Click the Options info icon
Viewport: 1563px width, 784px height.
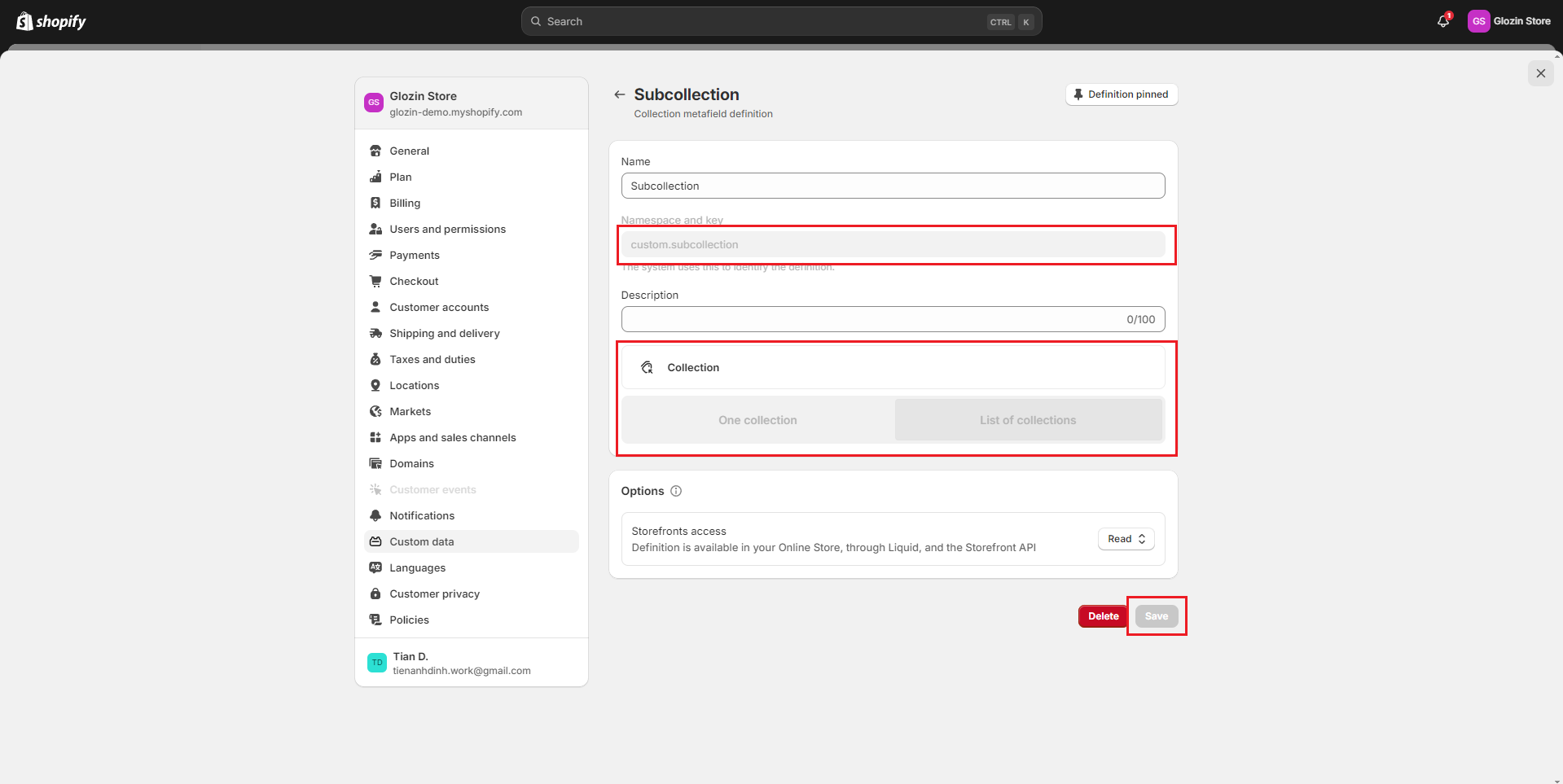[676, 491]
